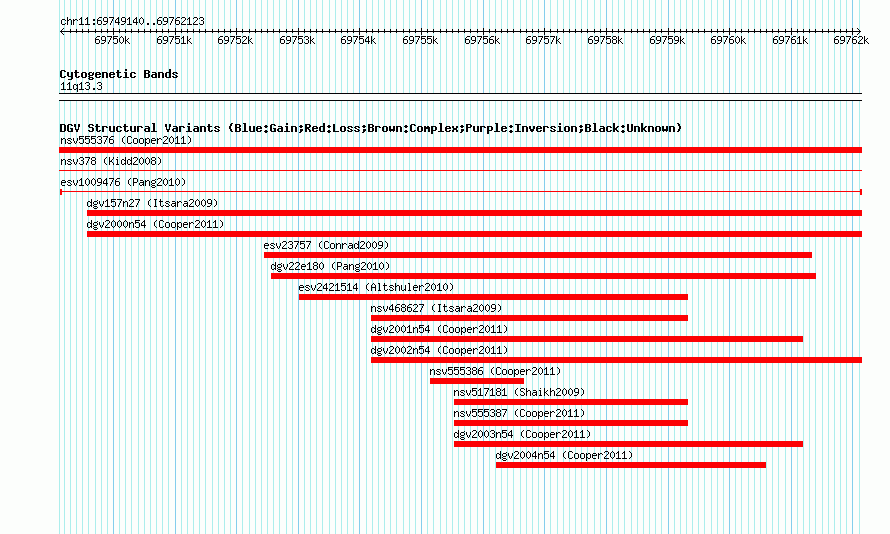
Task: Select the red bar under esv2421514
Action: point(493,297)
